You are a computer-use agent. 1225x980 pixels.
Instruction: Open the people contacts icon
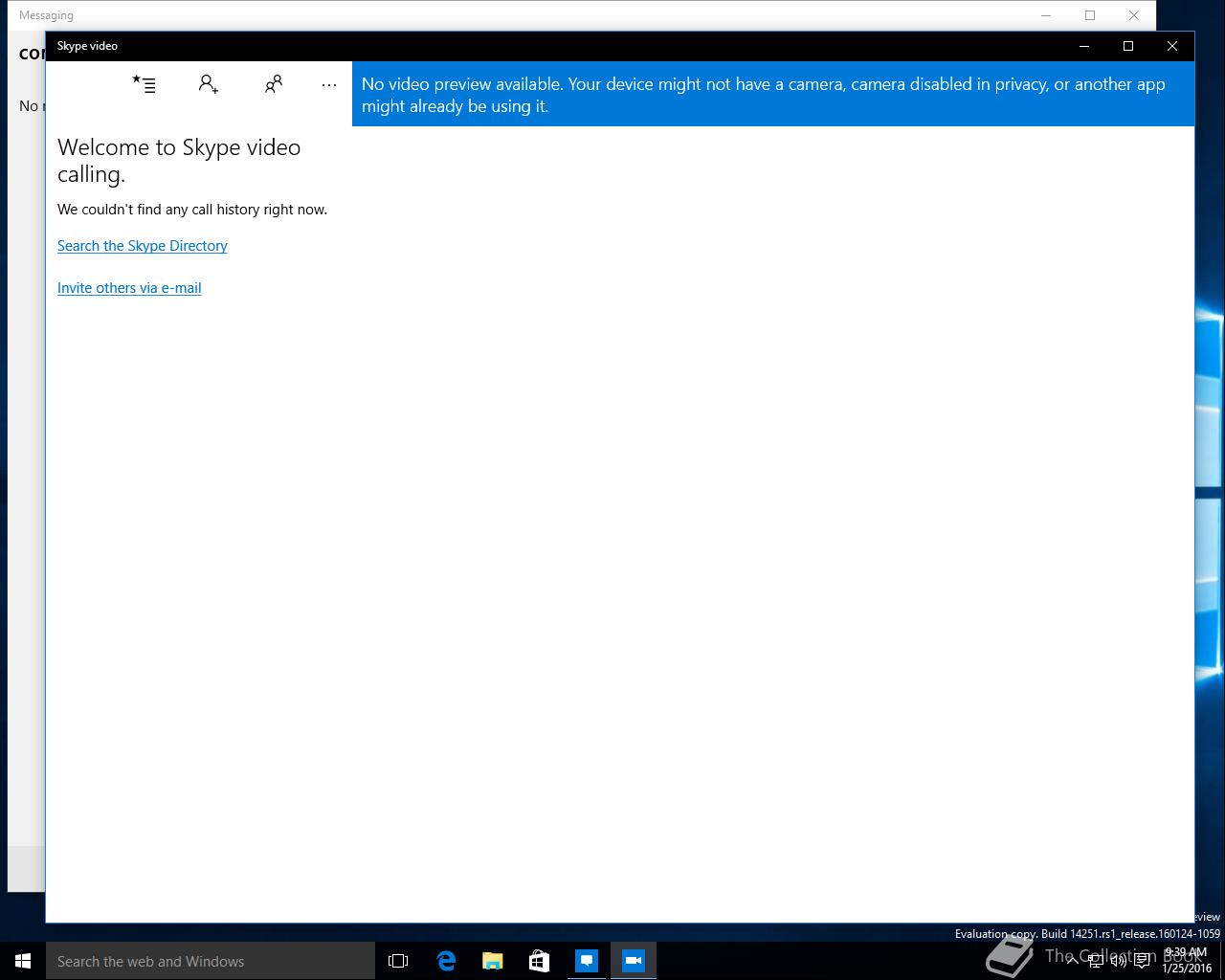pyautogui.click(x=274, y=84)
